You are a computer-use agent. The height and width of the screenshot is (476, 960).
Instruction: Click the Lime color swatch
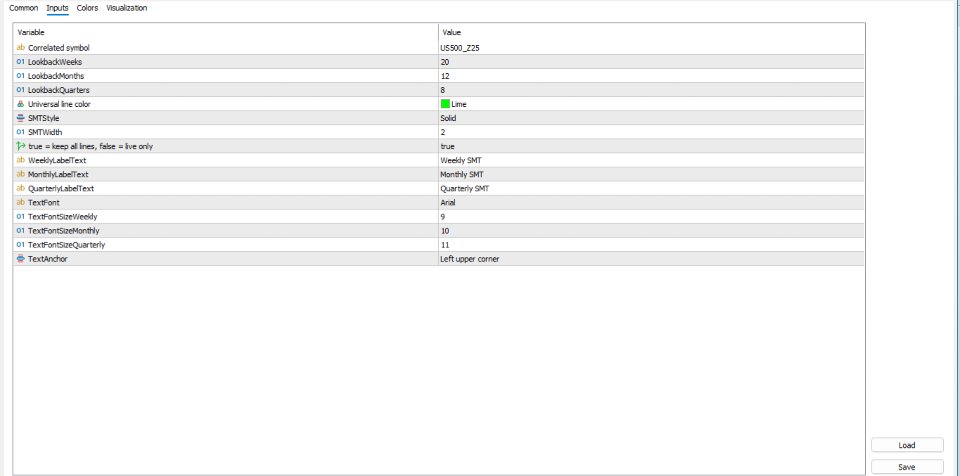(x=445, y=104)
